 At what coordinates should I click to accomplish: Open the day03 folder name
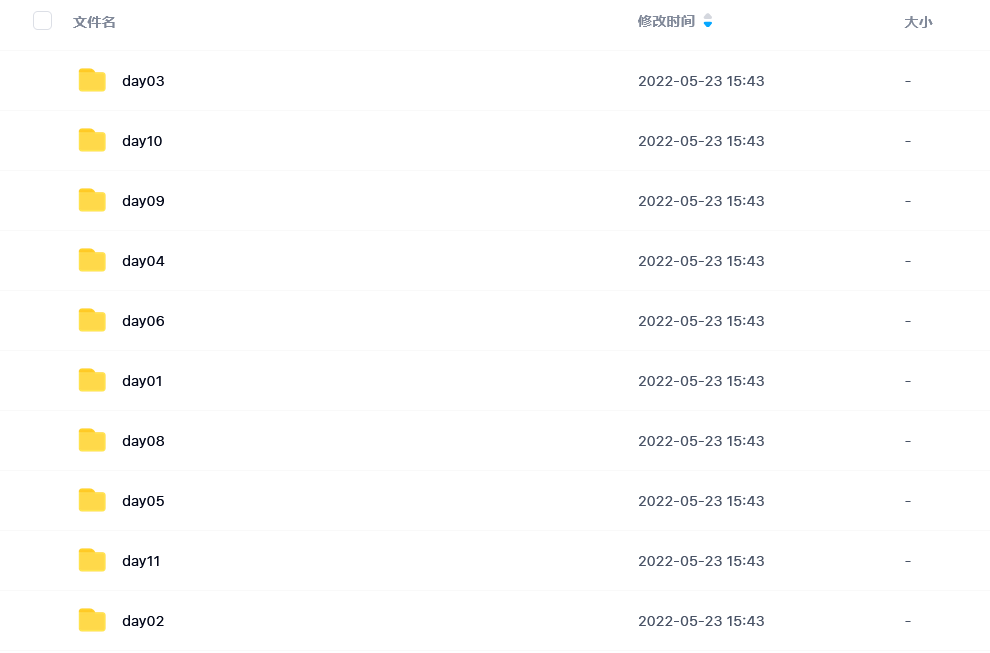(x=143, y=81)
